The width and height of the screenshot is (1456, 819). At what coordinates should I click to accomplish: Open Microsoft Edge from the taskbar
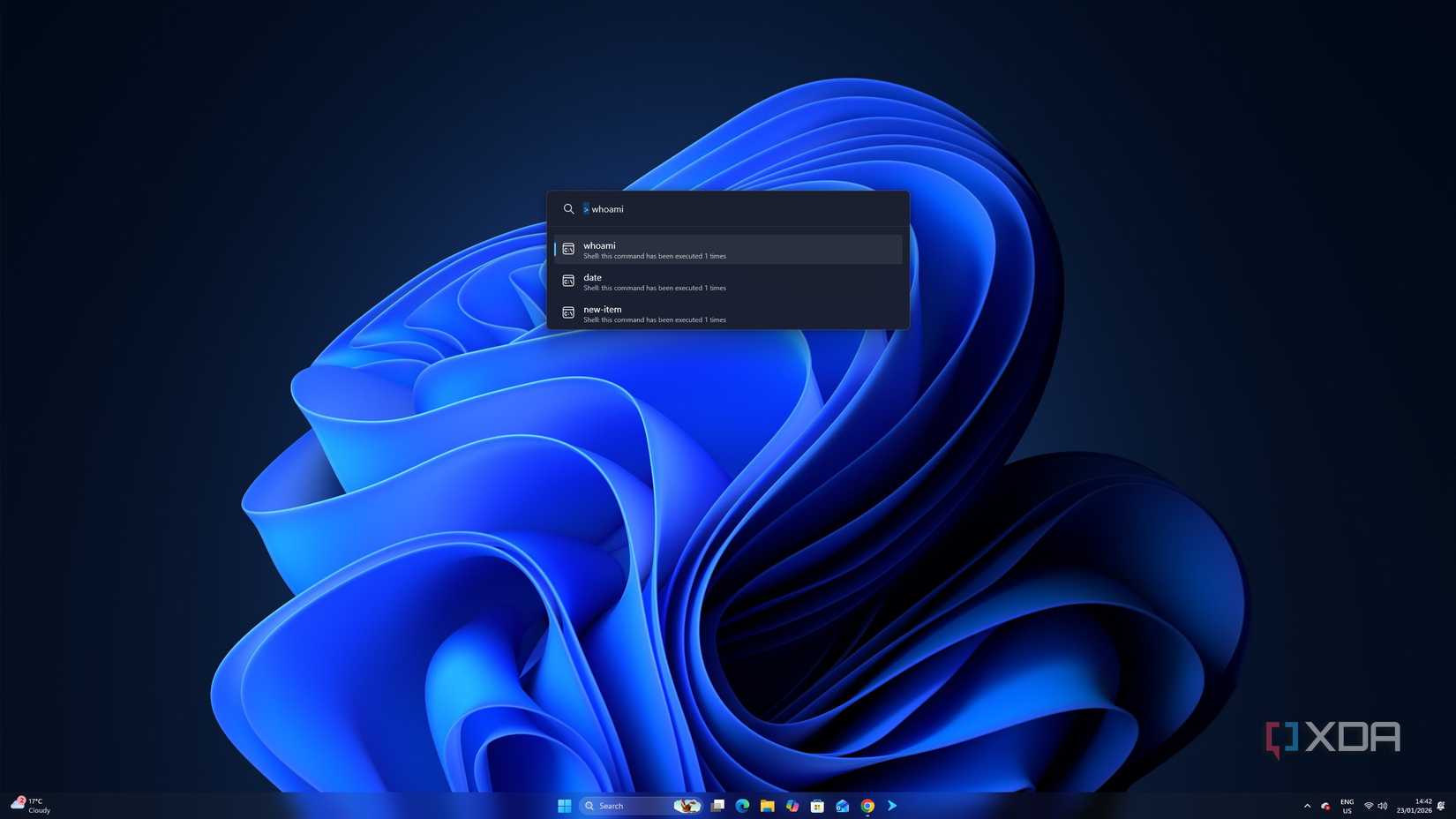(x=741, y=806)
